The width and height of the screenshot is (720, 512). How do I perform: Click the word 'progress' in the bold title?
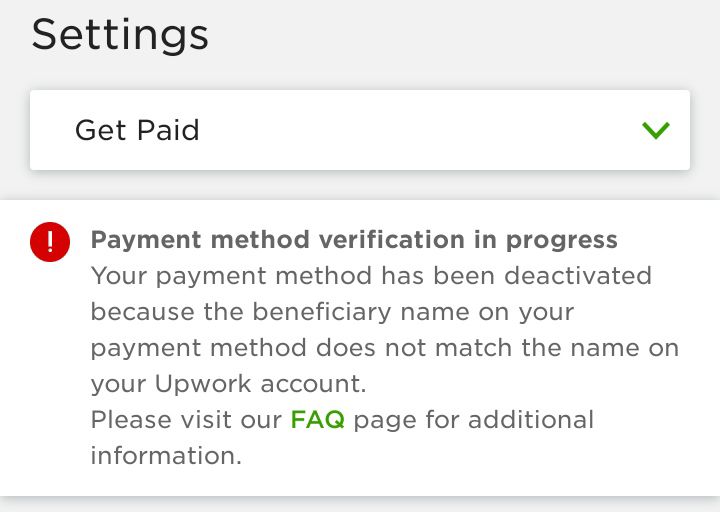(x=562, y=241)
